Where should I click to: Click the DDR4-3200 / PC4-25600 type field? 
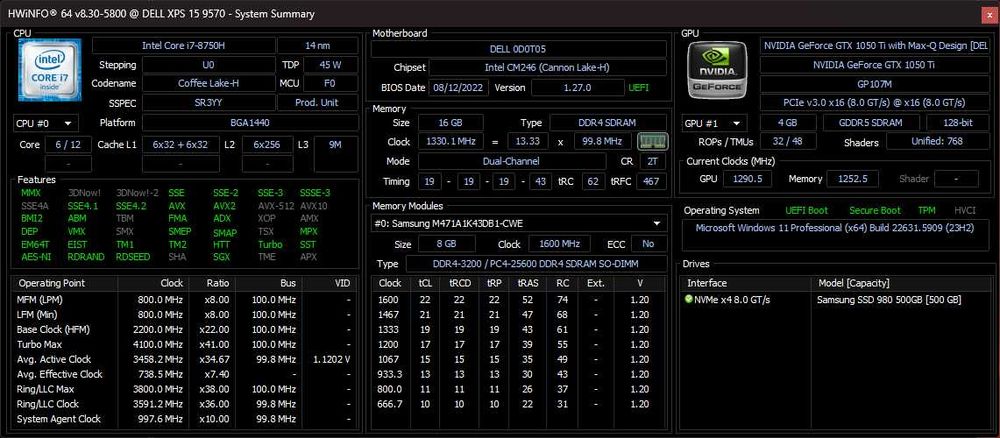pos(536,263)
